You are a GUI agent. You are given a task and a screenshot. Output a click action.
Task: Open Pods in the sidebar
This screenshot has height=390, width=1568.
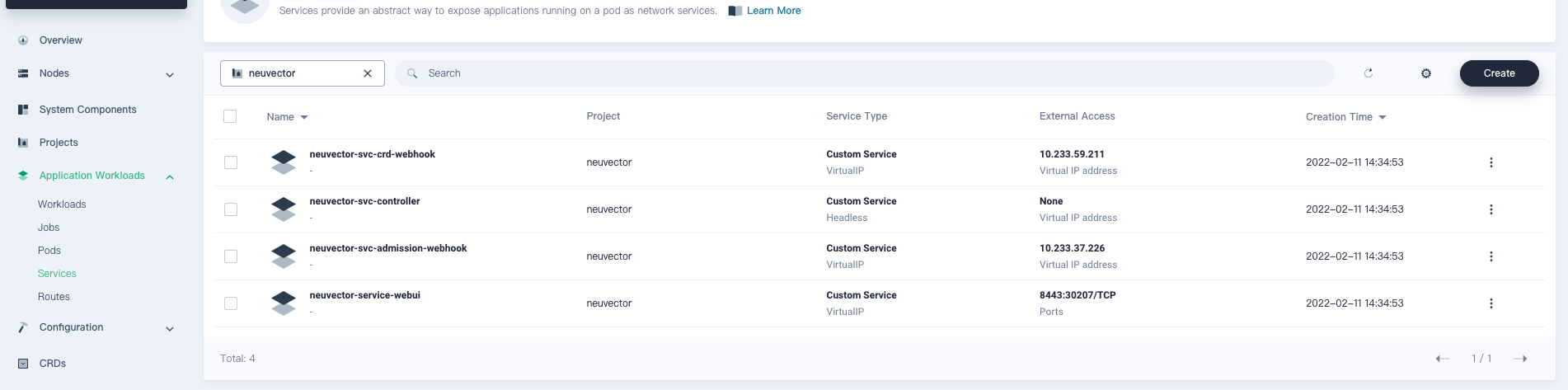(49, 251)
